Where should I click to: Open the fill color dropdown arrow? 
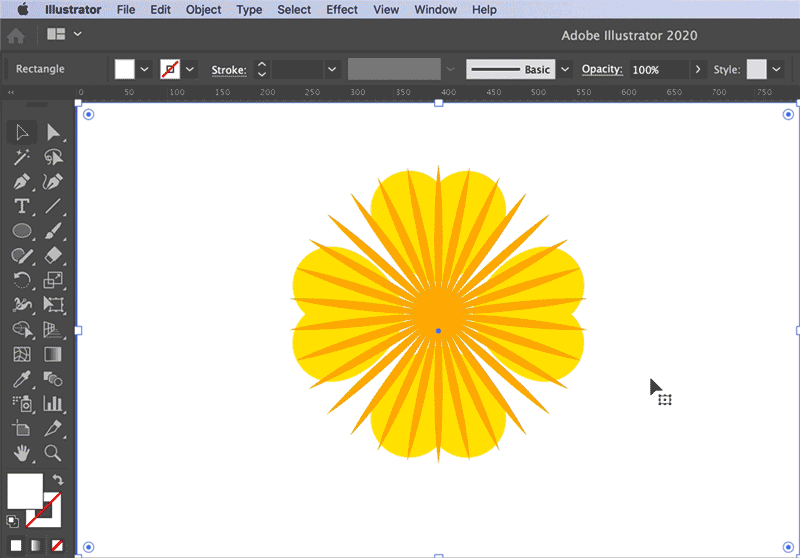point(144,69)
